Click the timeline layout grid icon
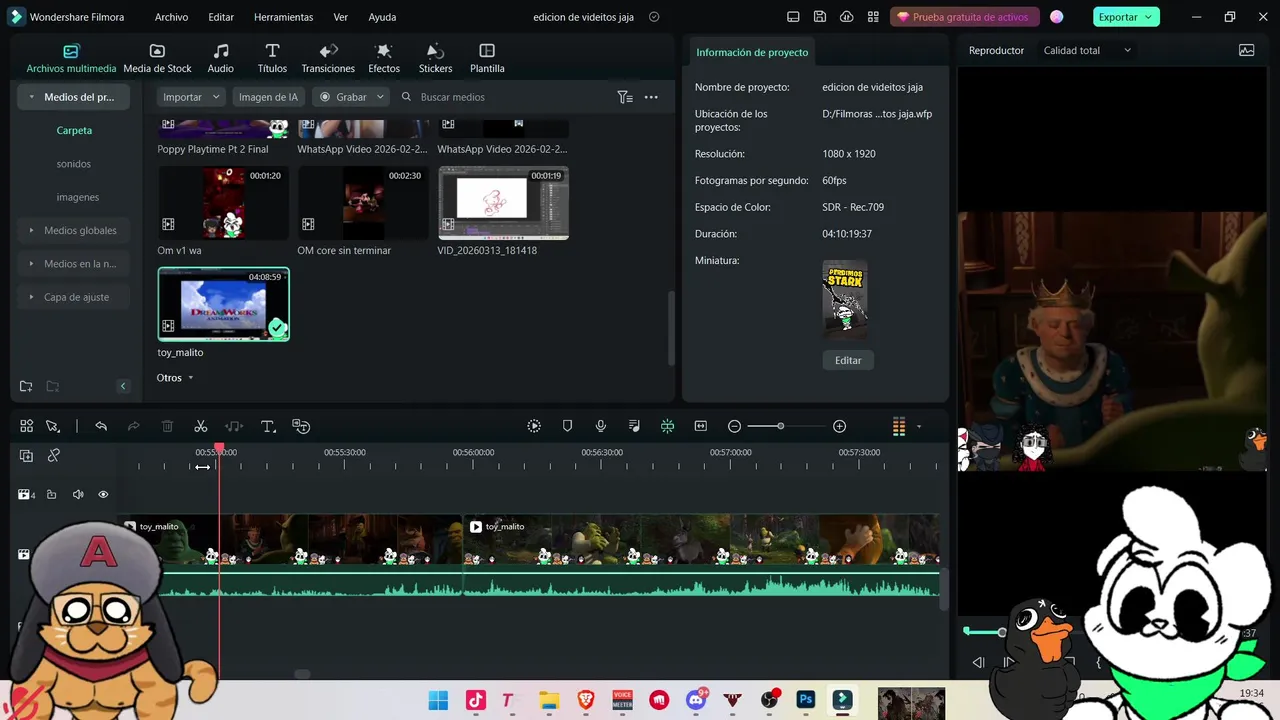 26,426
